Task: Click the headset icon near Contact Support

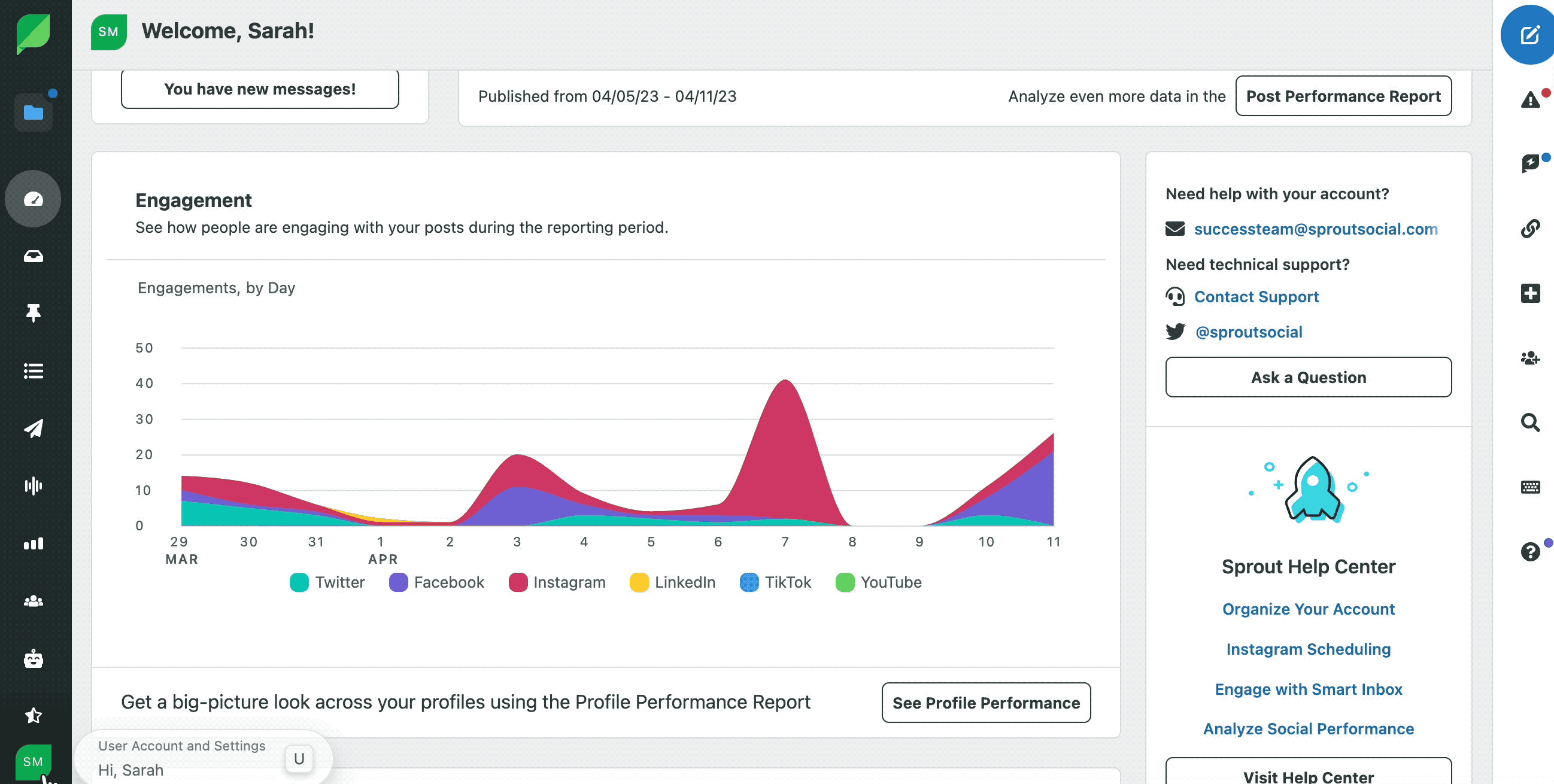Action: [1175, 297]
